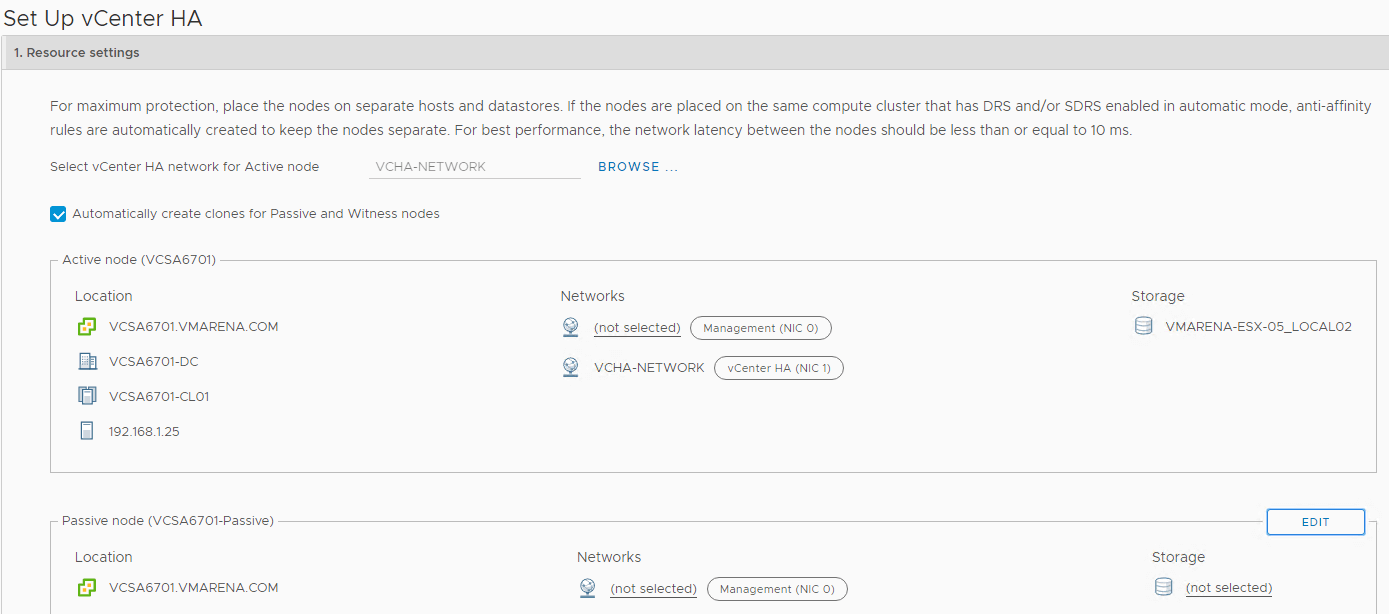
Task: Click the vCenter icon in Passive node Location
Action: point(87,588)
